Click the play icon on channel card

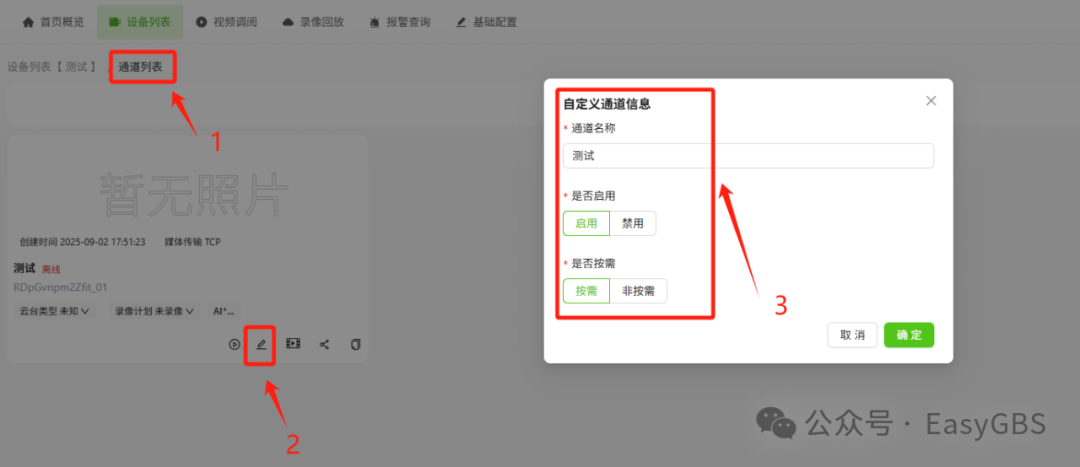[x=234, y=344]
